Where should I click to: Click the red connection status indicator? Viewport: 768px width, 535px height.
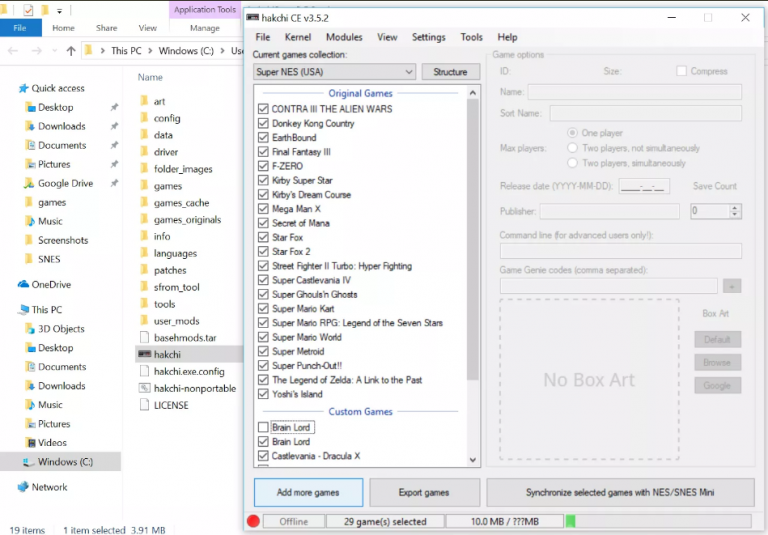coord(253,521)
